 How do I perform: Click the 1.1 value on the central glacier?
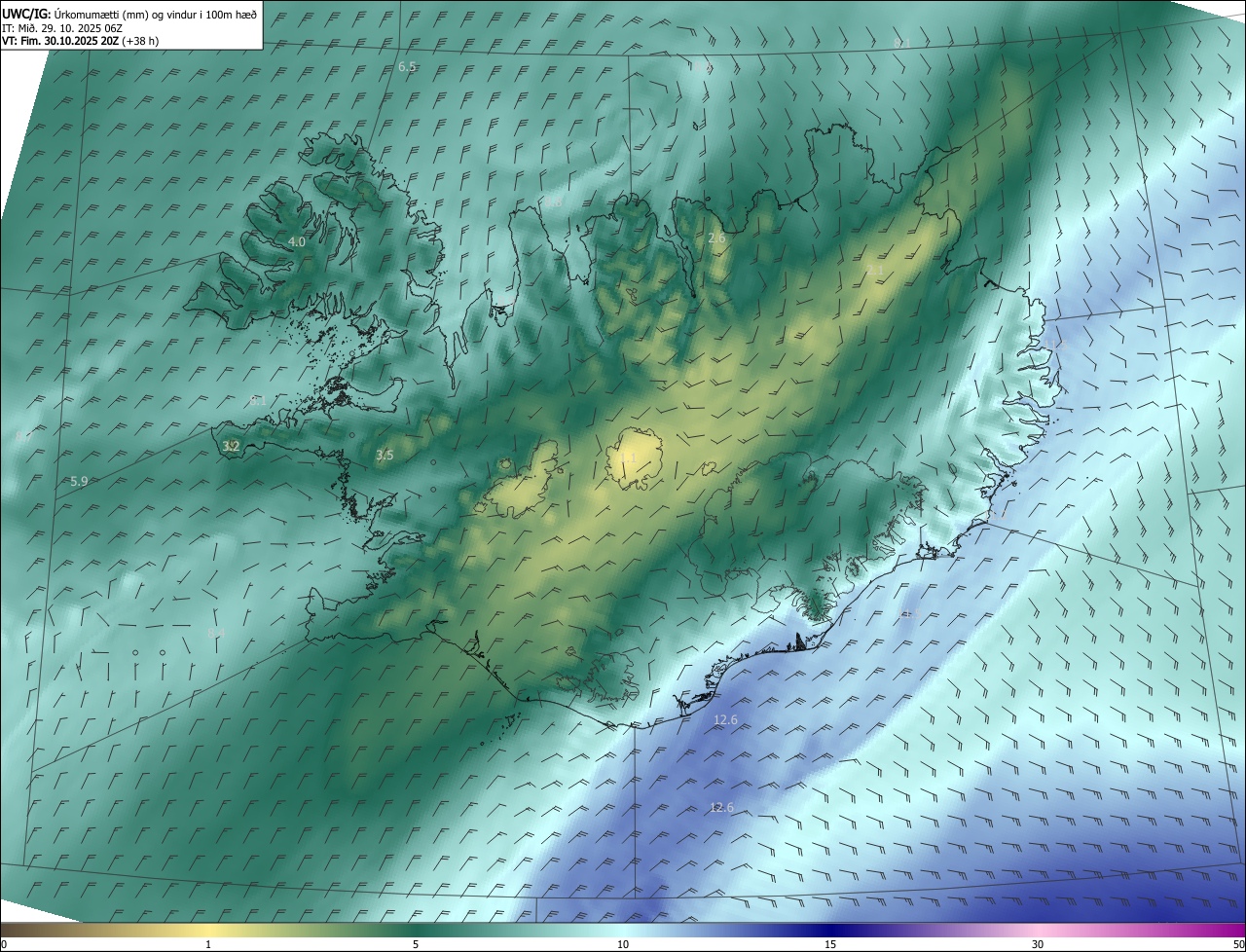pos(628,458)
